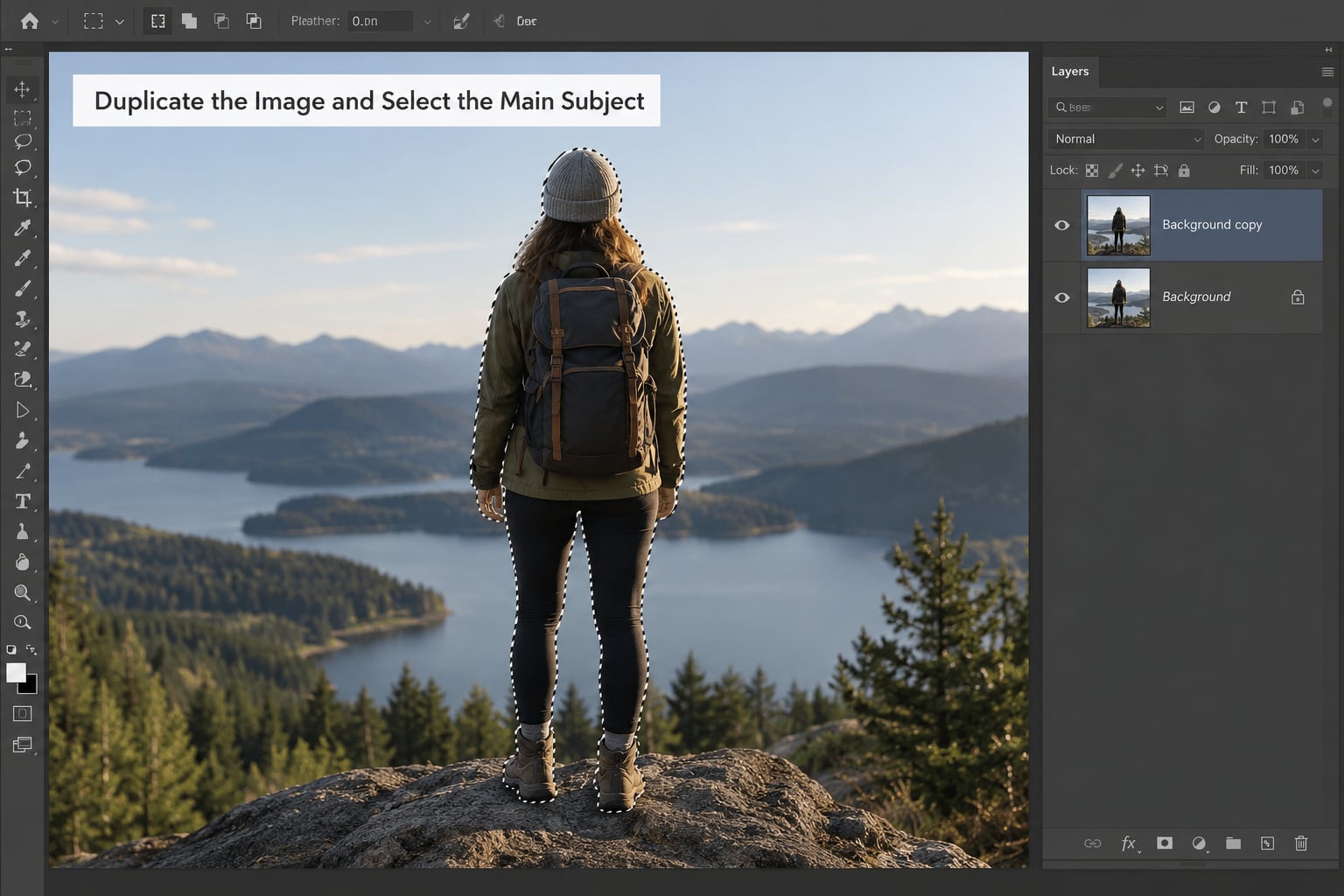Filter layers by pixel layers icon
The width and height of the screenshot is (1344, 896).
[1186, 108]
